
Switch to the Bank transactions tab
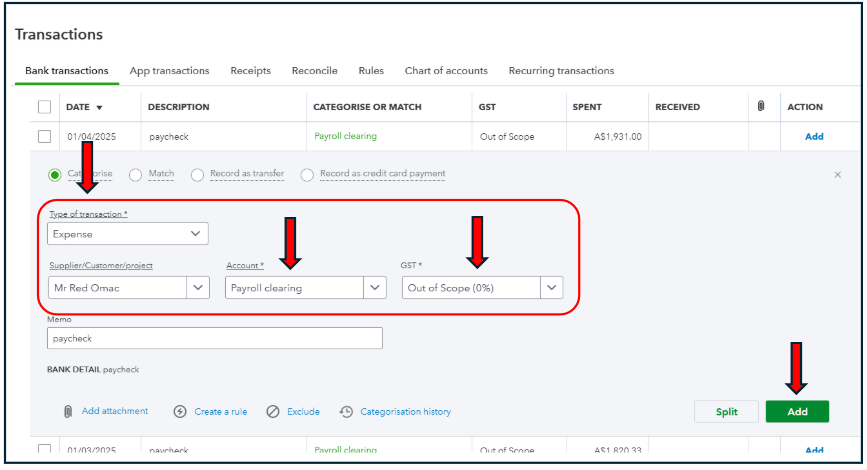67,71
